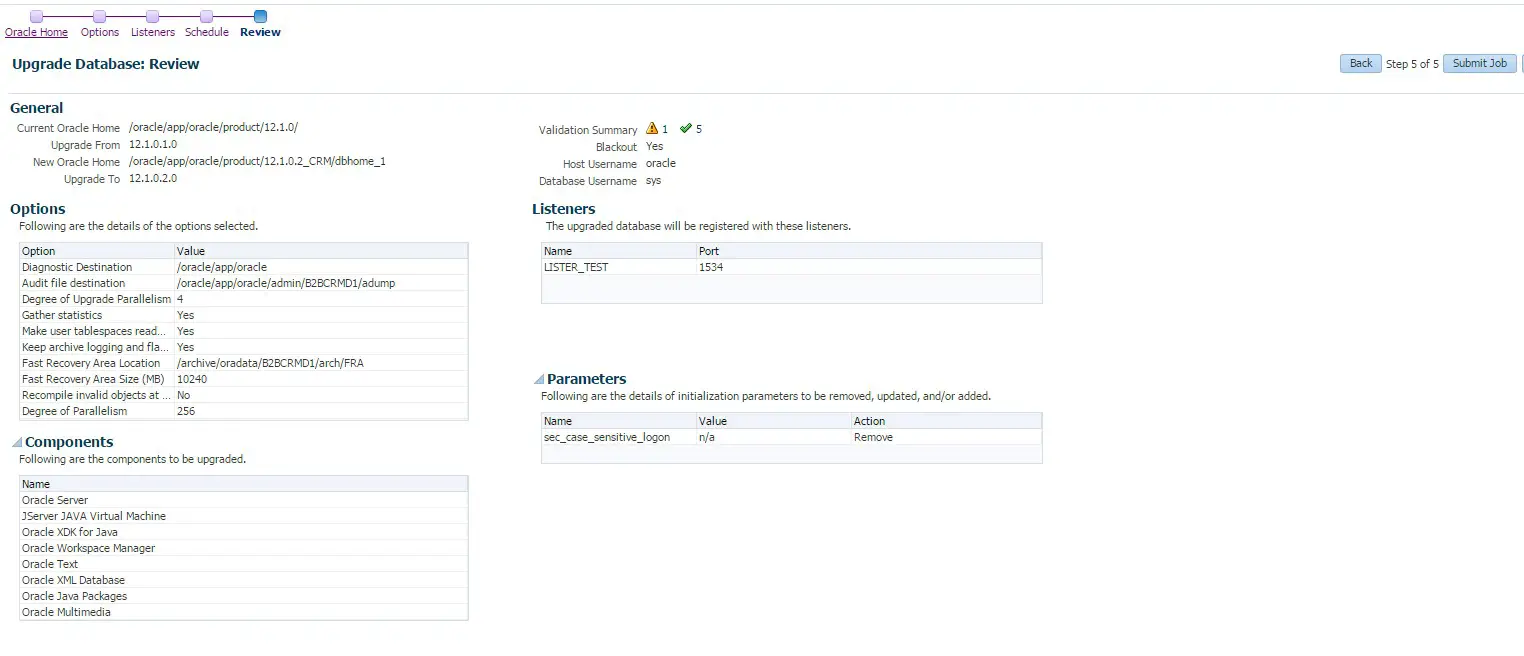The height and width of the screenshot is (656, 1524).
Task: Click the Review step marker icon
Action: 260,16
